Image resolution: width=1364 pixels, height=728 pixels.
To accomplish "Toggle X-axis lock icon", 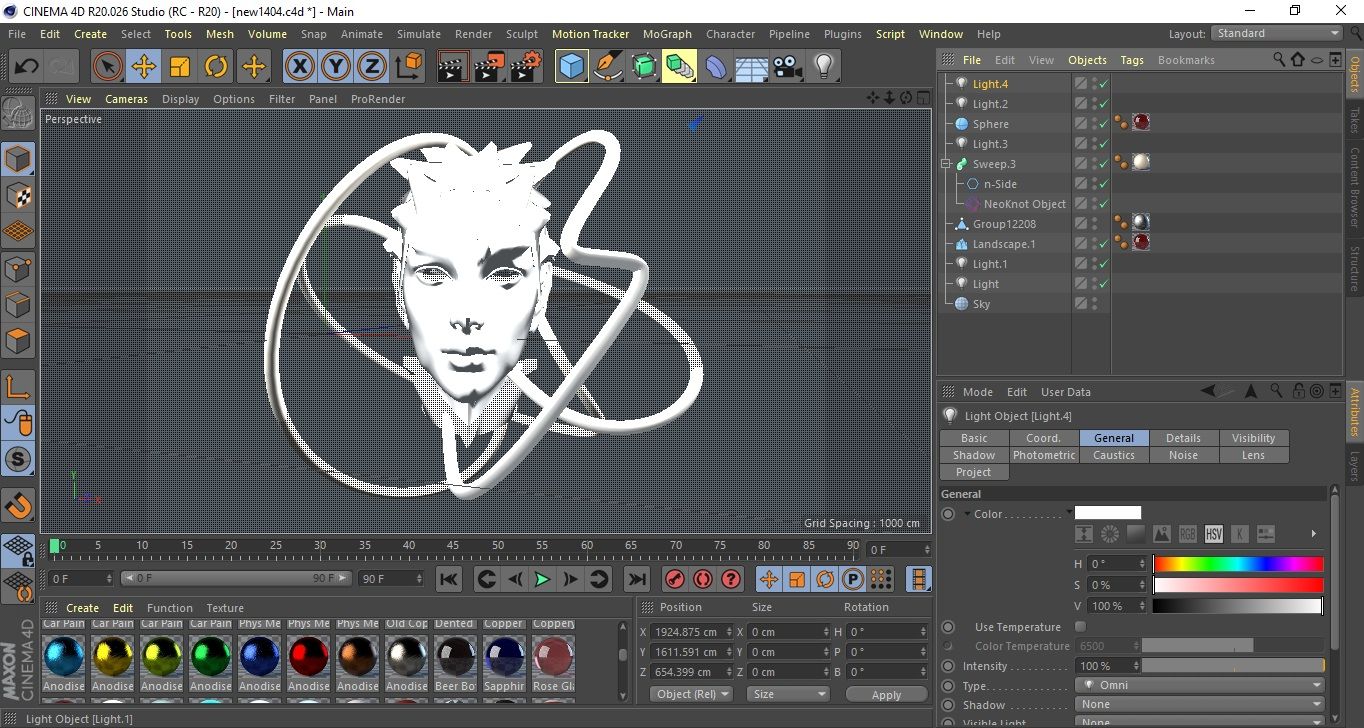I will (299, 67).
